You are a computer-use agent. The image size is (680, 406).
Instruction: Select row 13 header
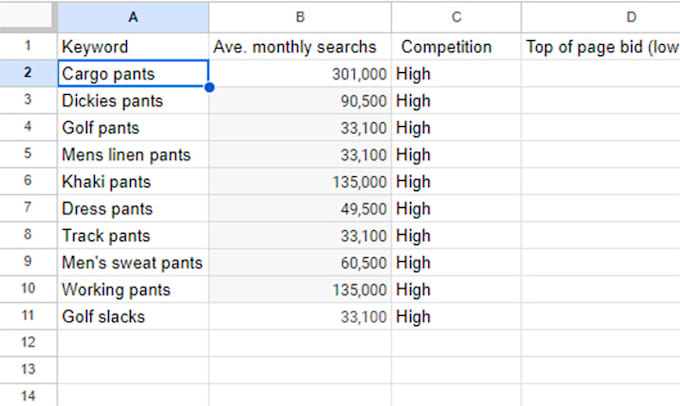tap(28, 369)
